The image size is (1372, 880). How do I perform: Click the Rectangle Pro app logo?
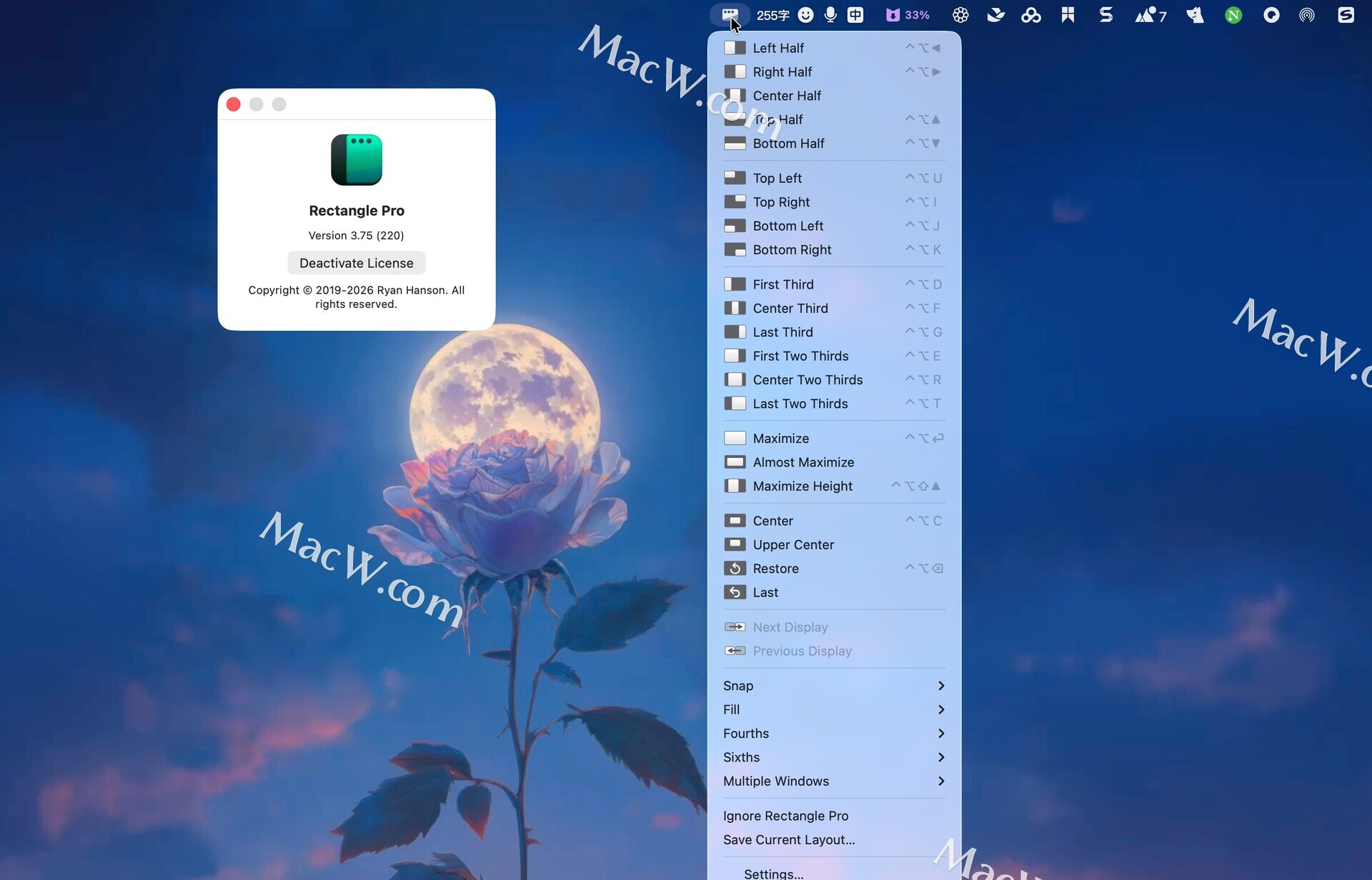coord(357,160)
